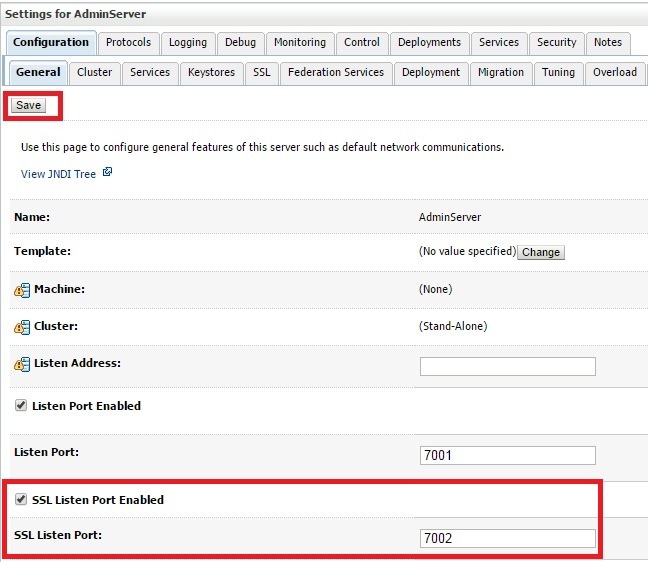Click the restart-required icon beside Cluster
648x562 pixels.
[22, 327]
